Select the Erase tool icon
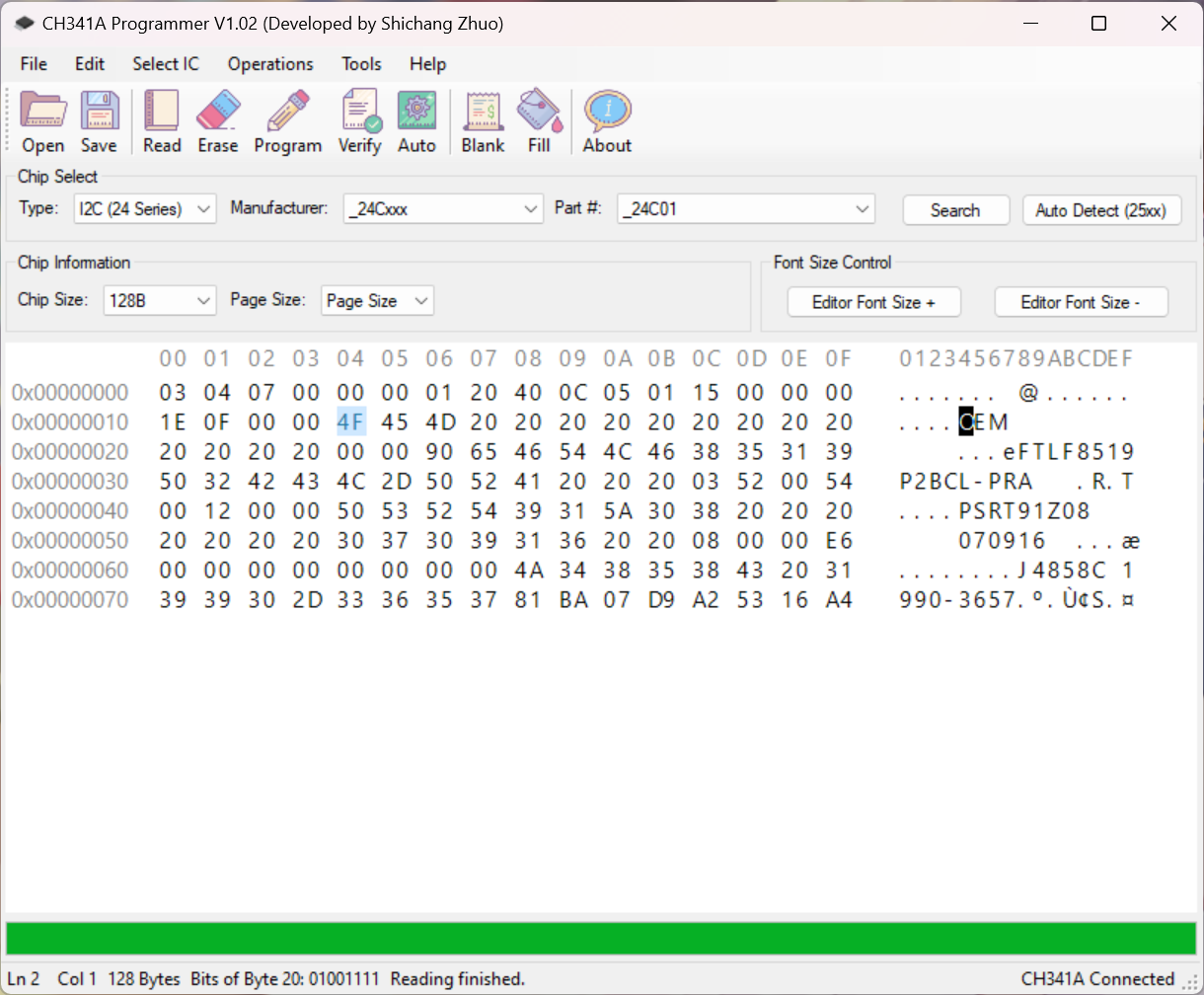Image resolution: width=1204 pixels, height=995 pixels. pyautogui.click(x=217, y=118)
